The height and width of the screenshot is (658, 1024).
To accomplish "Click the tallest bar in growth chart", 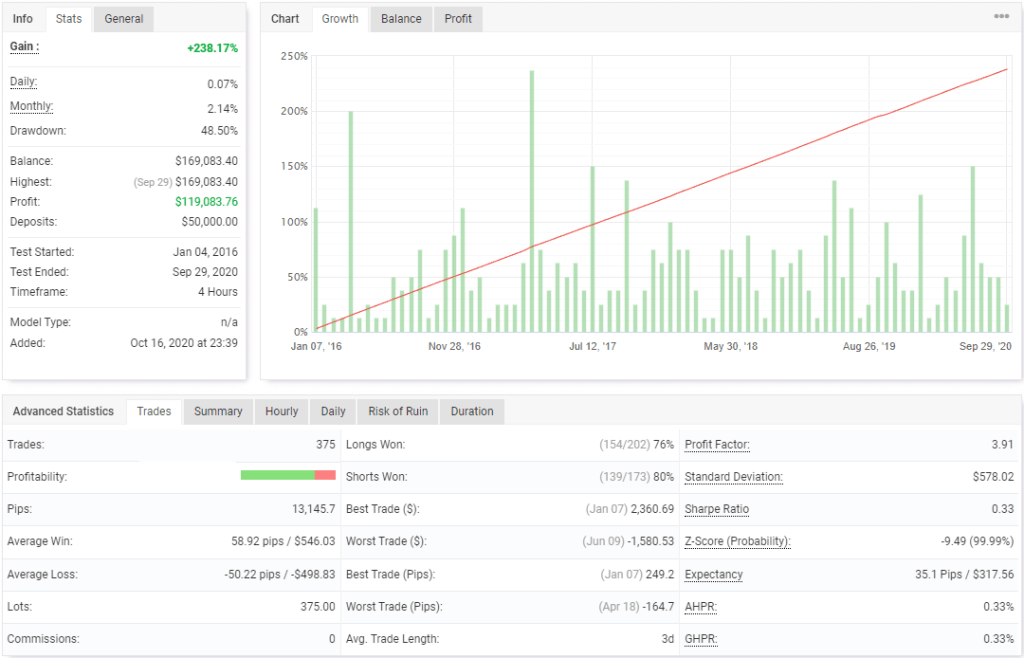I will point(533,200).
